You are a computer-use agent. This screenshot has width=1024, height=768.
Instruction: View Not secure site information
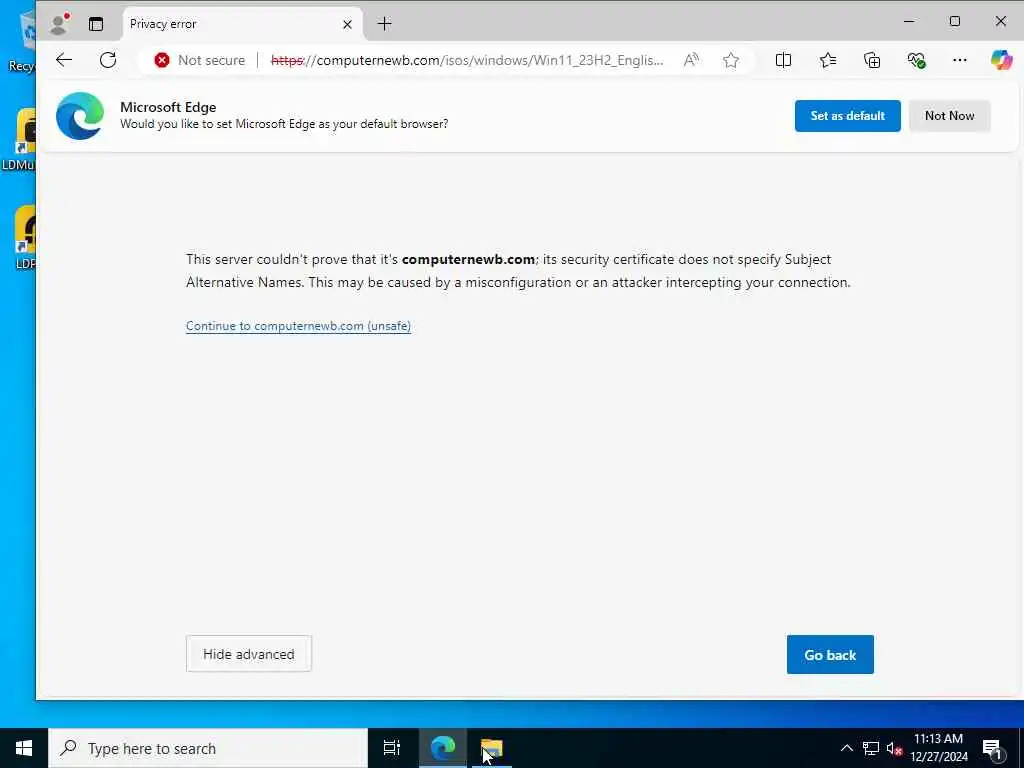coord(200,60)
